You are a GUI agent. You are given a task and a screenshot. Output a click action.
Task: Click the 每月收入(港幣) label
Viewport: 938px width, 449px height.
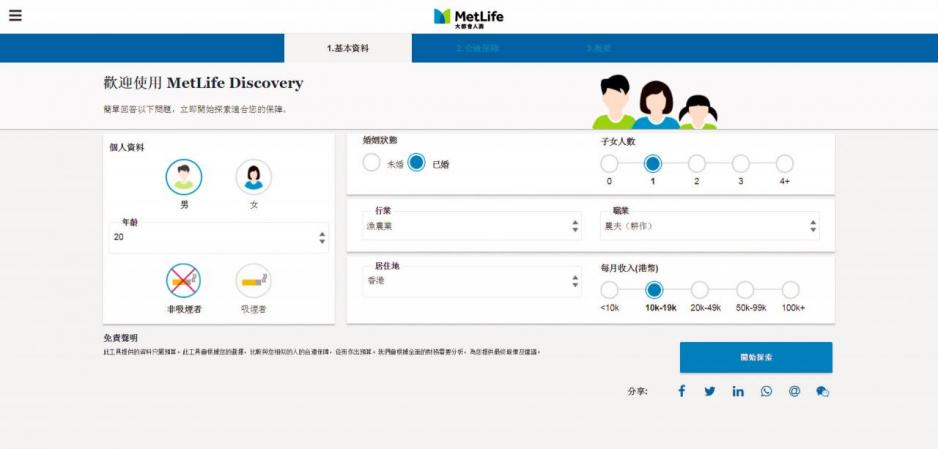(x=629, y=268)
